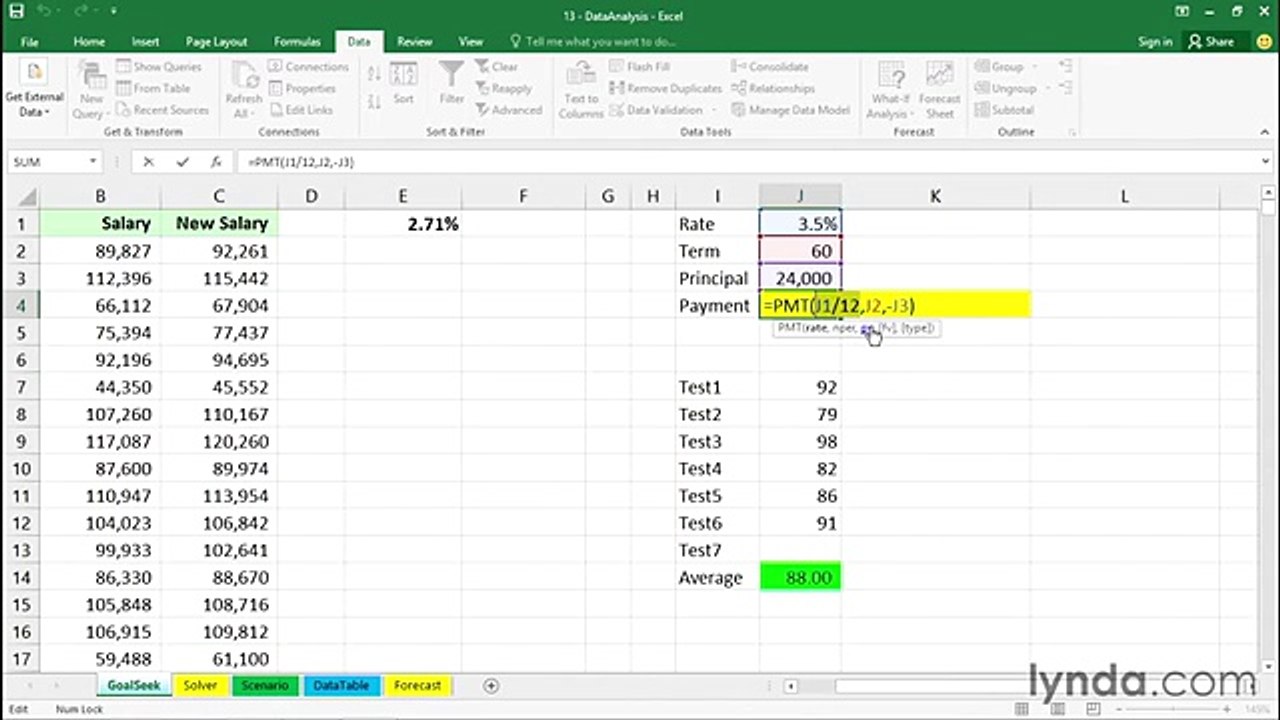Toggle the Filter funnel button

pos(452,85)
